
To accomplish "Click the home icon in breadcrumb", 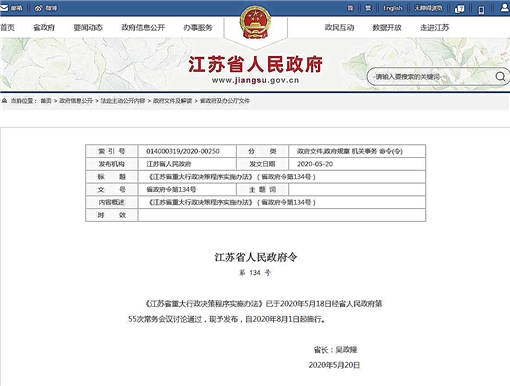I will [4, 100].
